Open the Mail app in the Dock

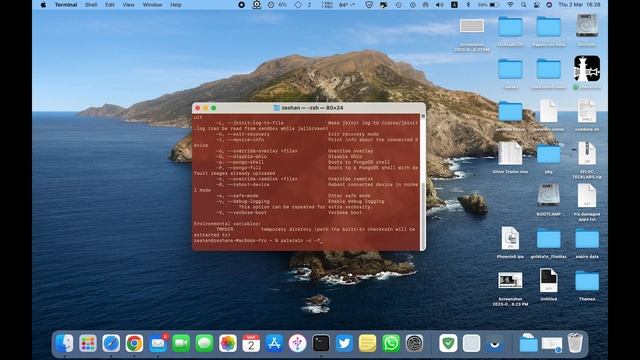pos(158,343)
